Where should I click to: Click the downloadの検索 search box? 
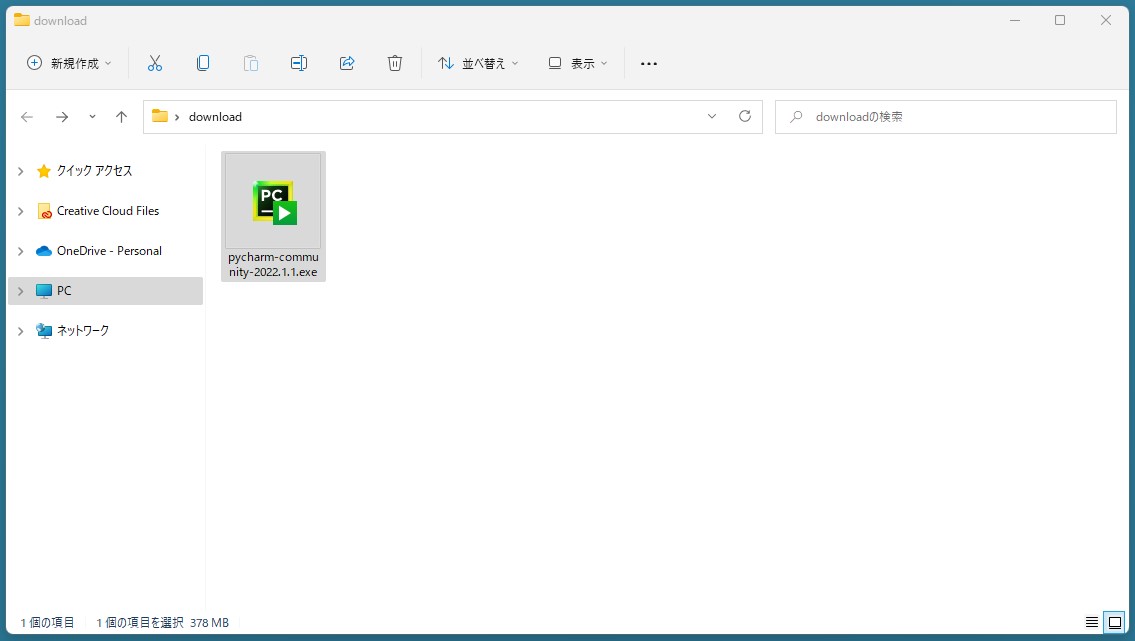point(945,116)
